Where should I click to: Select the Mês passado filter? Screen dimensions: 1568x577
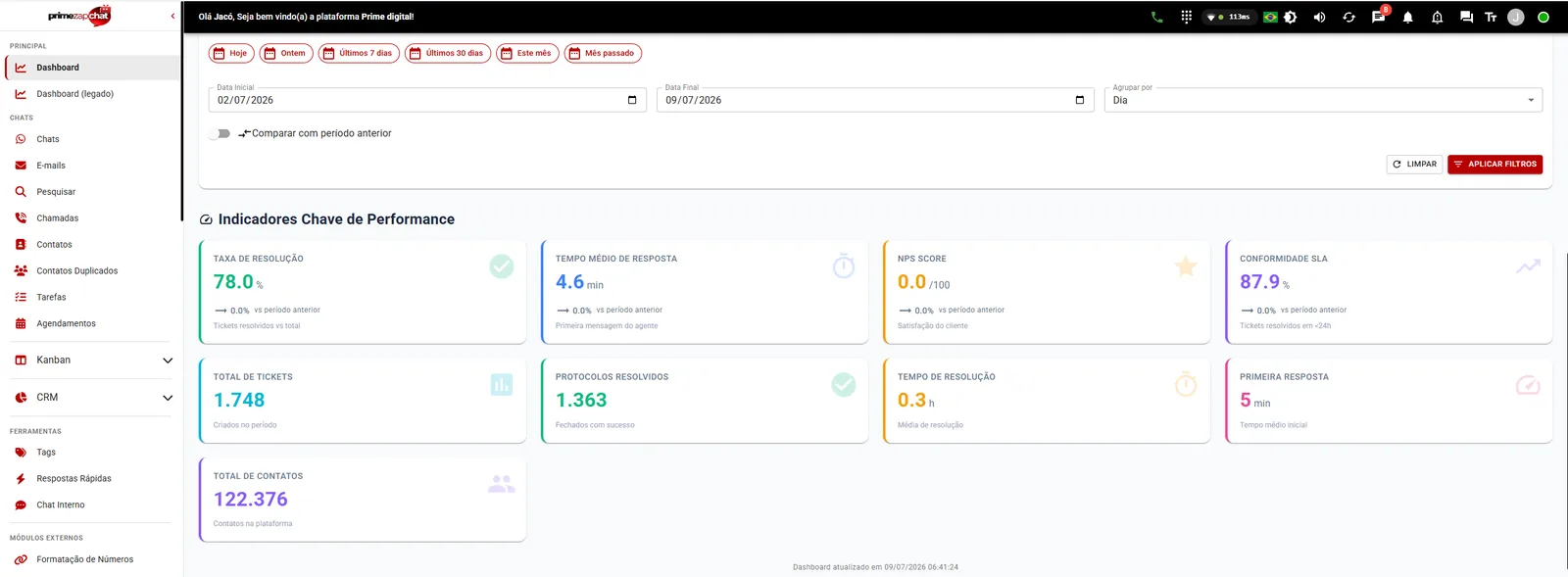click(603, 53)
